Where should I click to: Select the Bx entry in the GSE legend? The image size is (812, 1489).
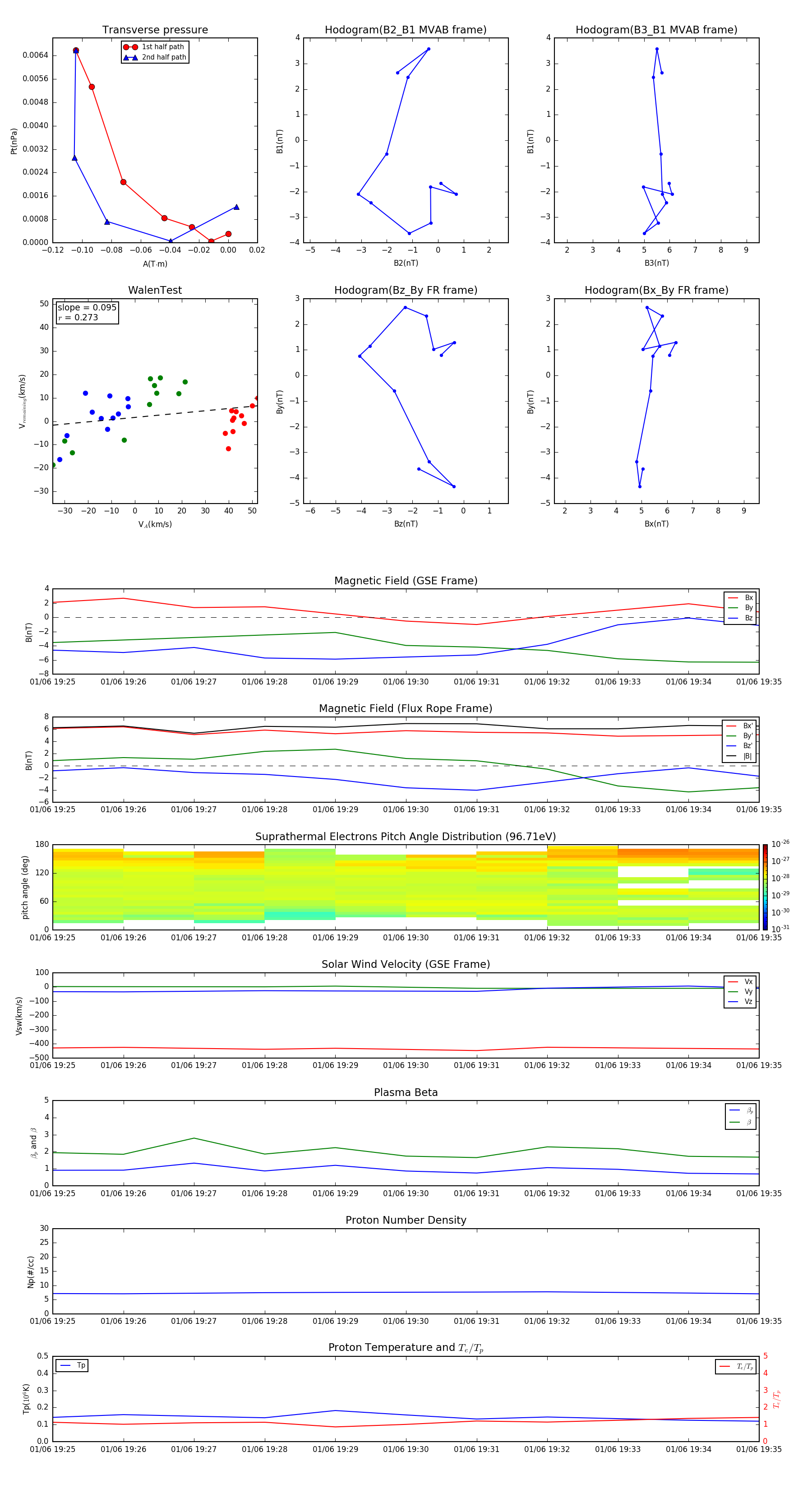740,598
